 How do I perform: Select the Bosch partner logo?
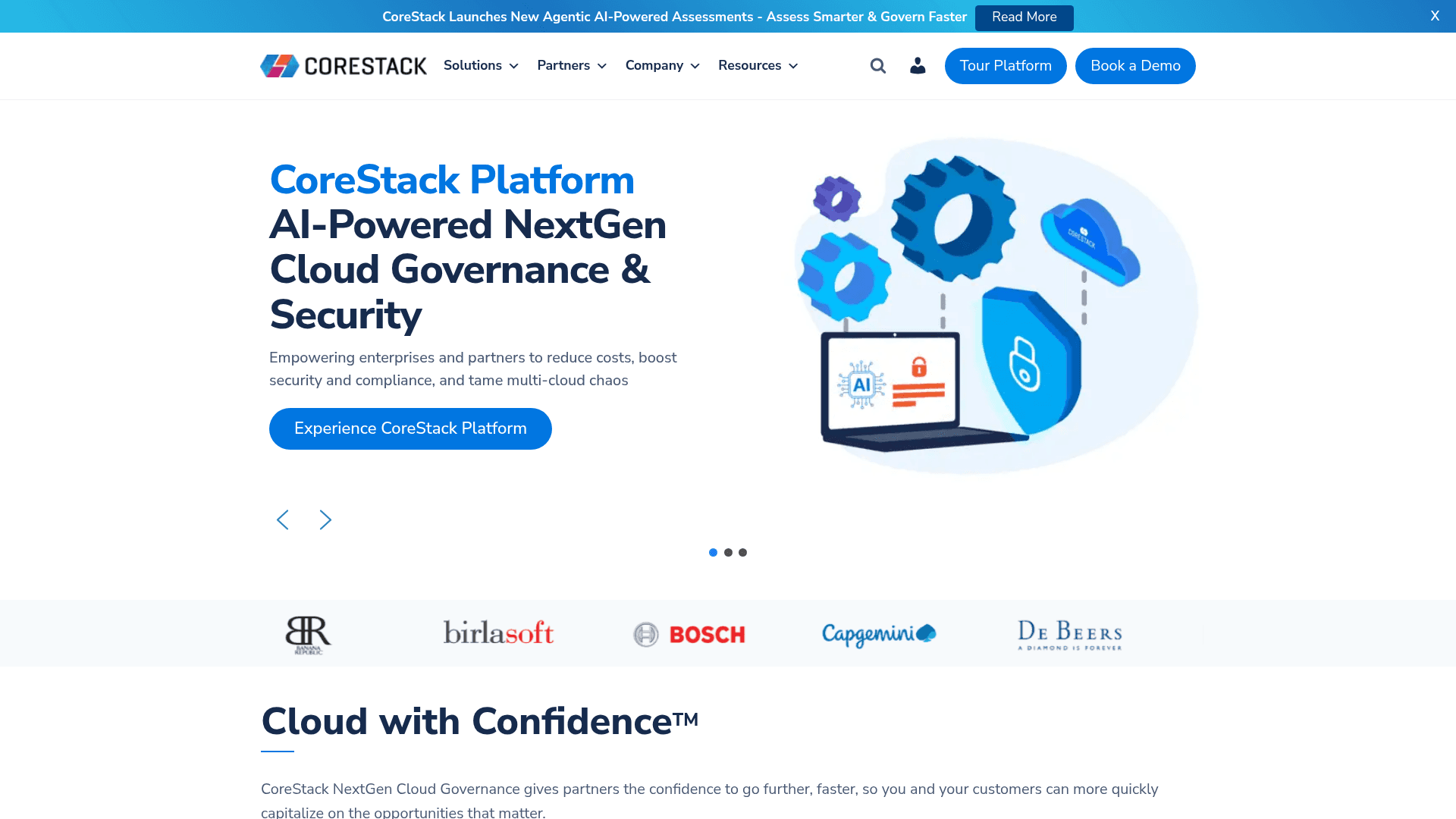pos(689,634)
